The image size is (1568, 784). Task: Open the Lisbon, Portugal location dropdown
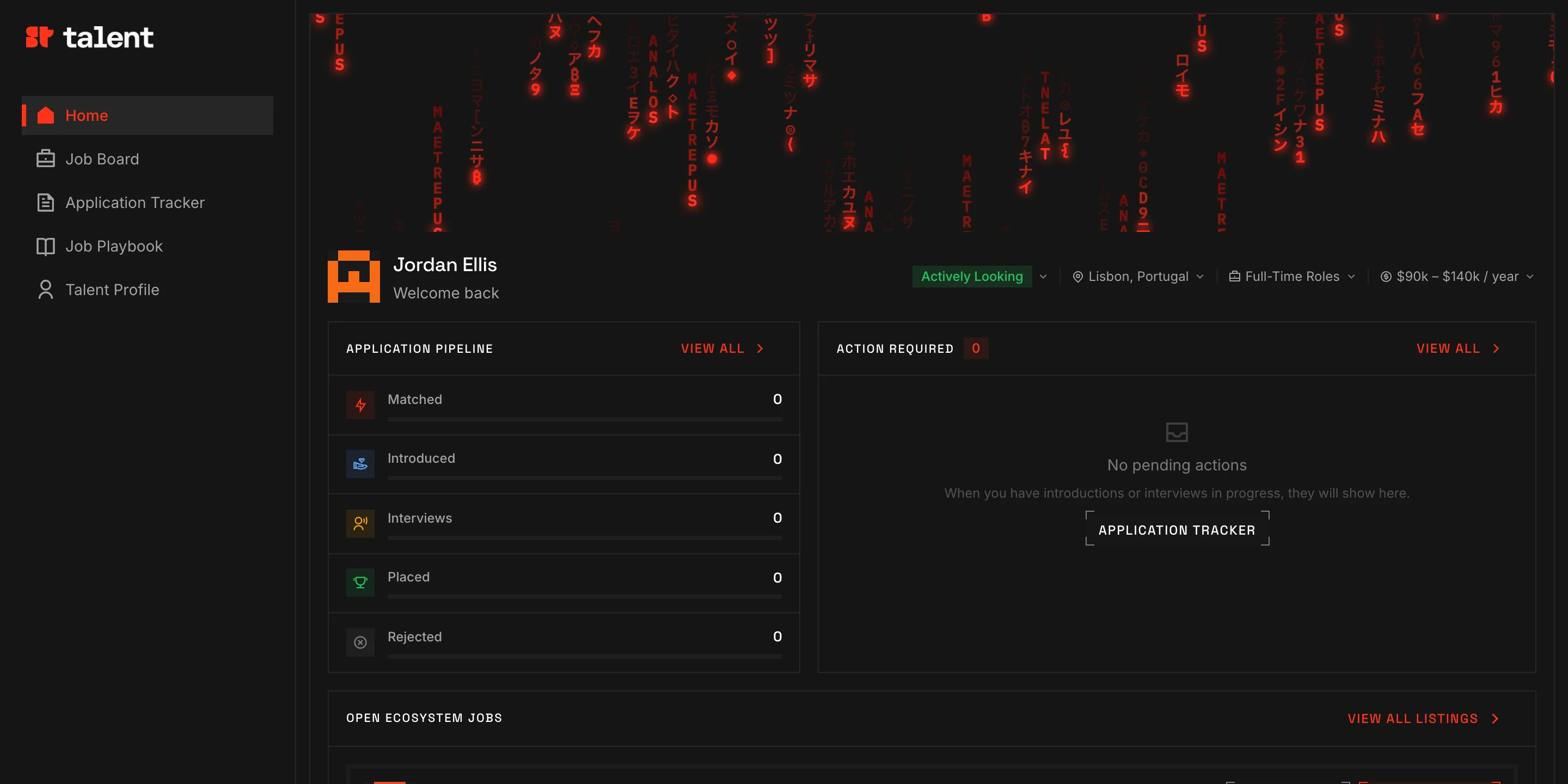[1138, 277]
